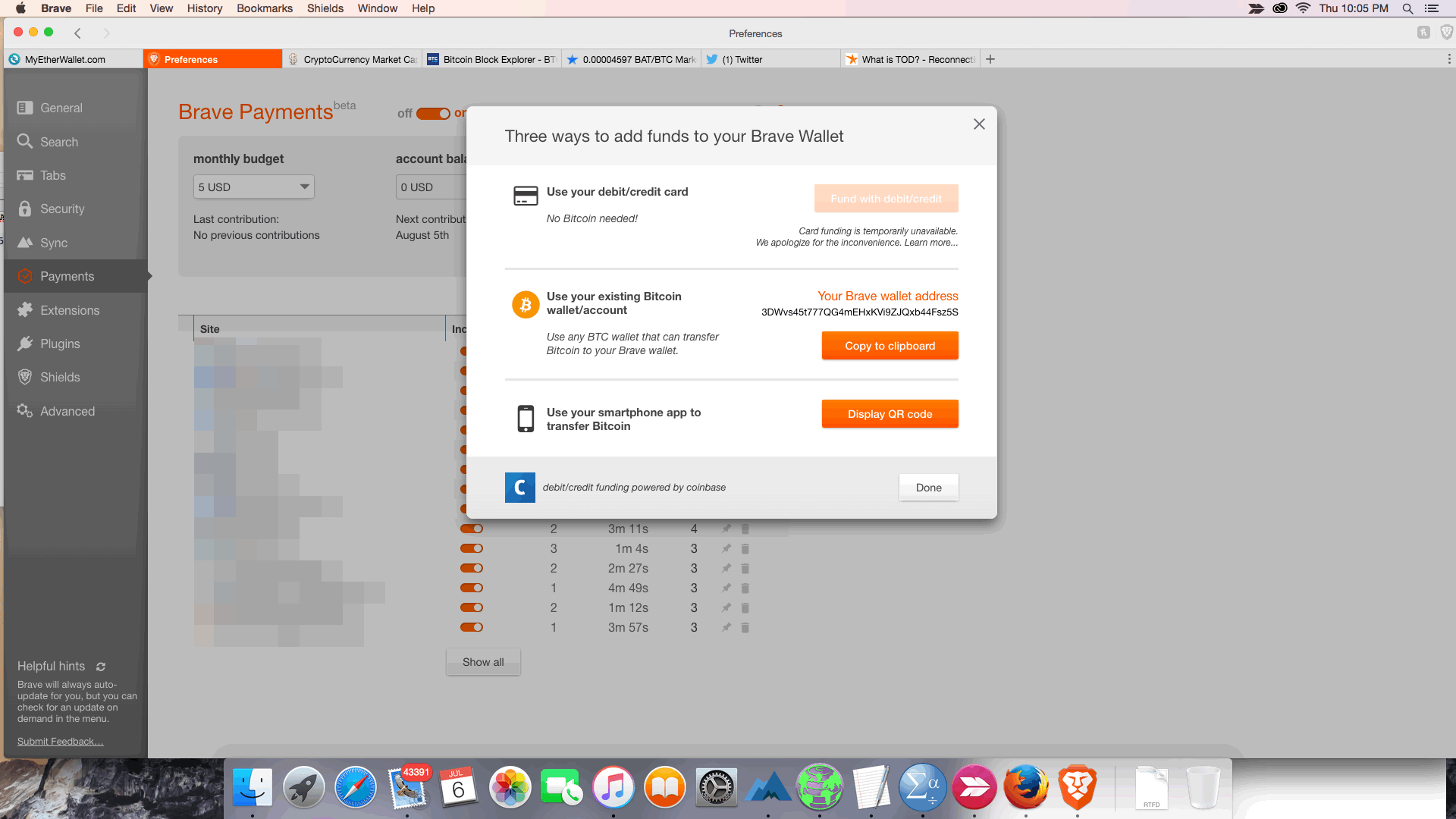Refresh the Helpful hints tip
The width and height of the screenshot is (1456, 819).
click(x=101, y=667)
